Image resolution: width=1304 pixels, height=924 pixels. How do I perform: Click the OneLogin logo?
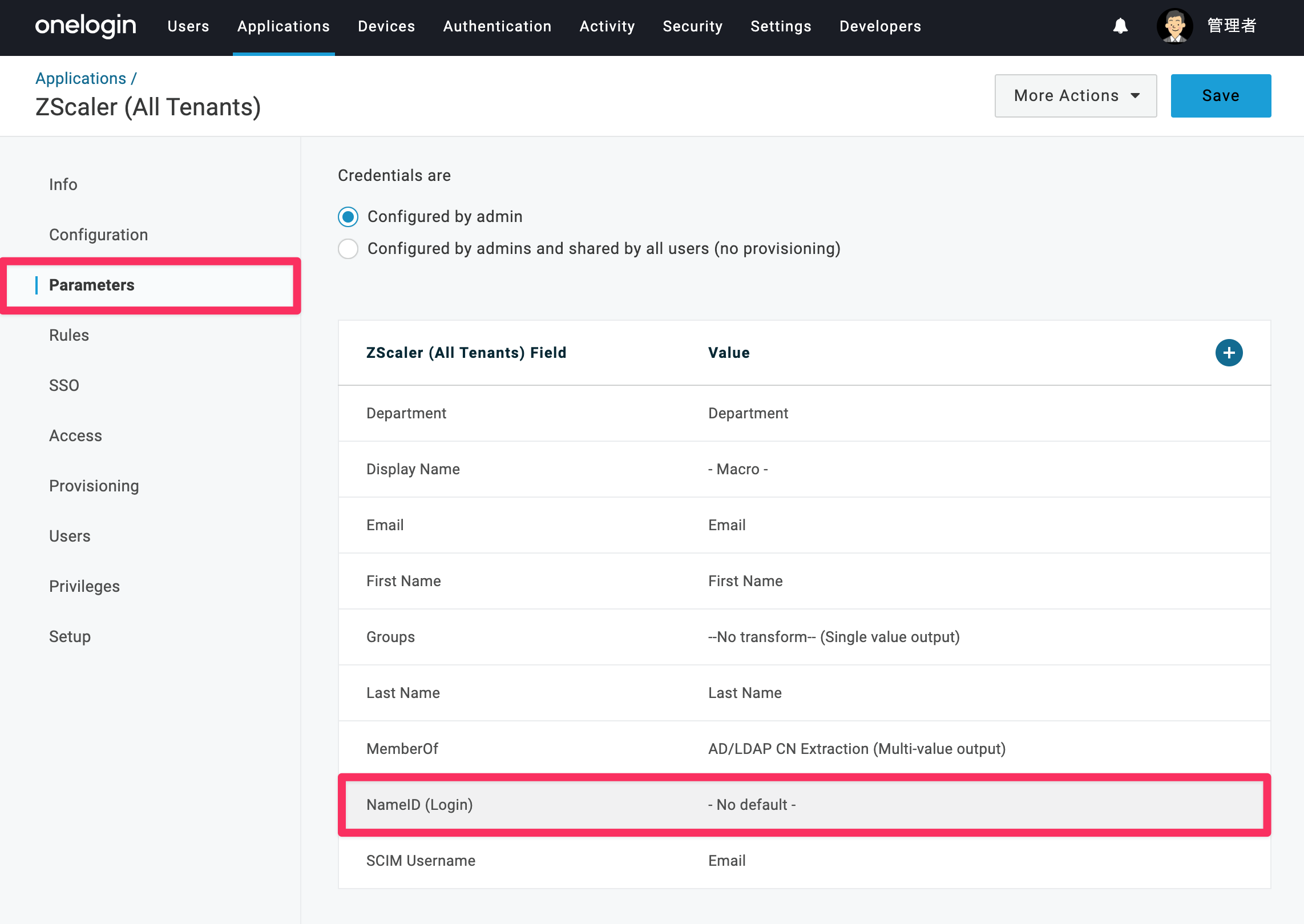[86, 26]
